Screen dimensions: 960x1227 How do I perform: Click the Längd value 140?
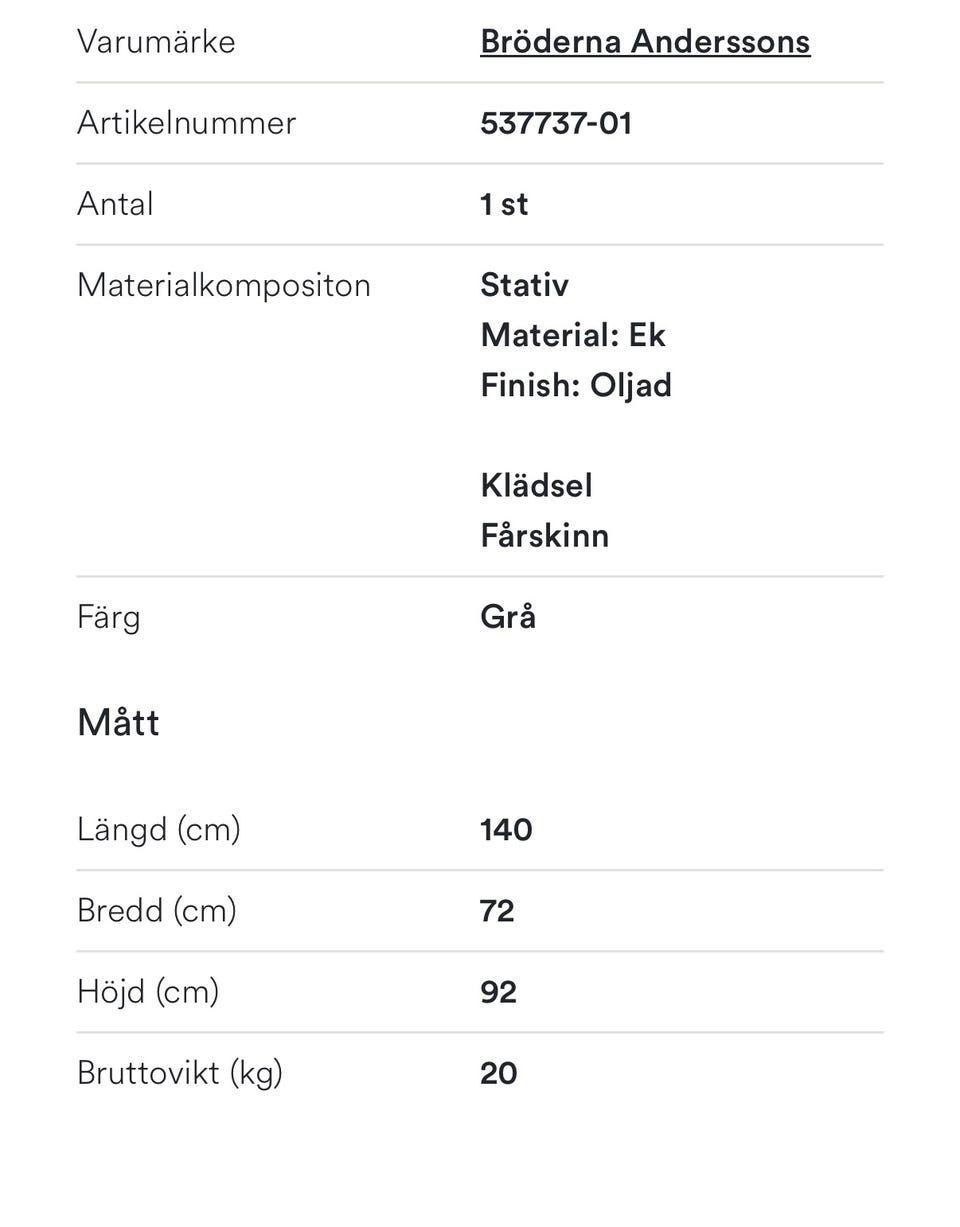pos(506,830)
